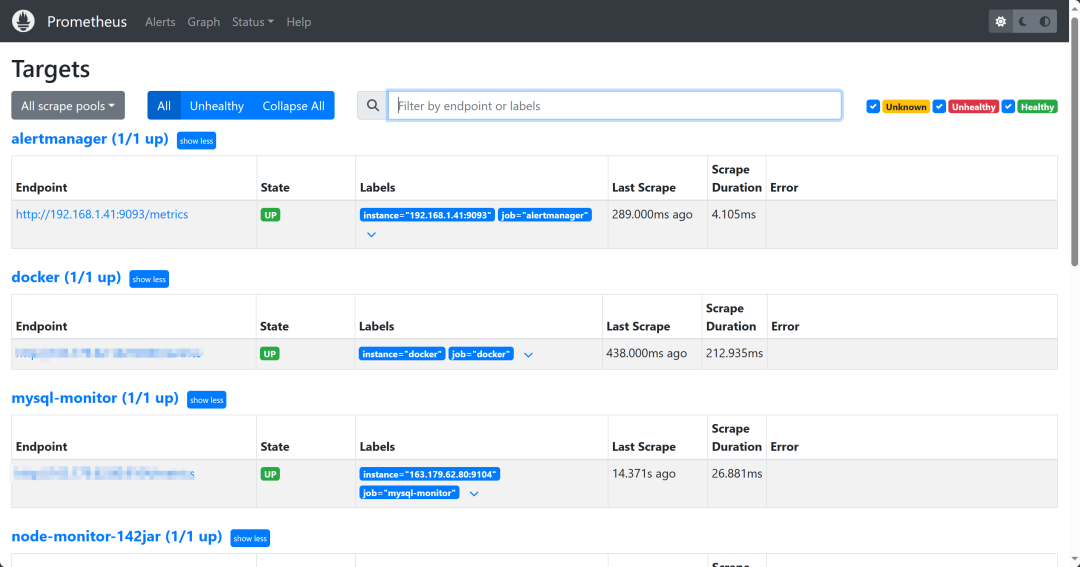This screenshot has height=567, width=1080.
Task: Open the blurred mysql-monitor endpoint link
Action: (x=105, y=473)
